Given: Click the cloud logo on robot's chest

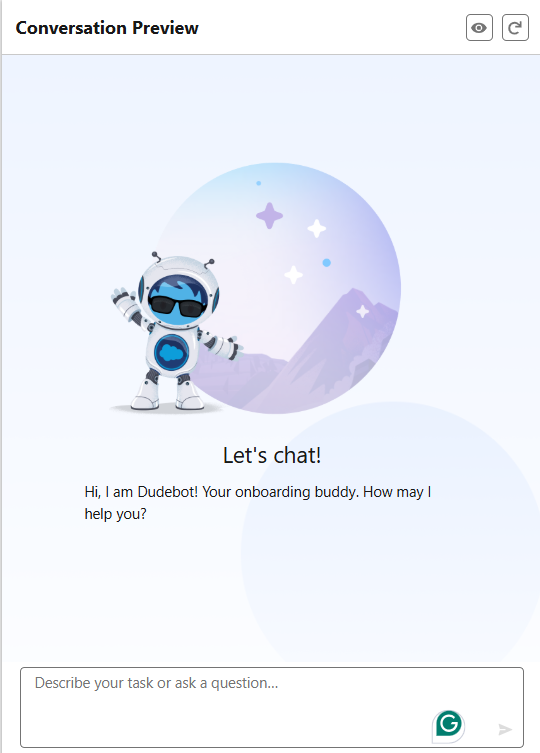Looking at the screenshot, I should [x=172, y=352].
